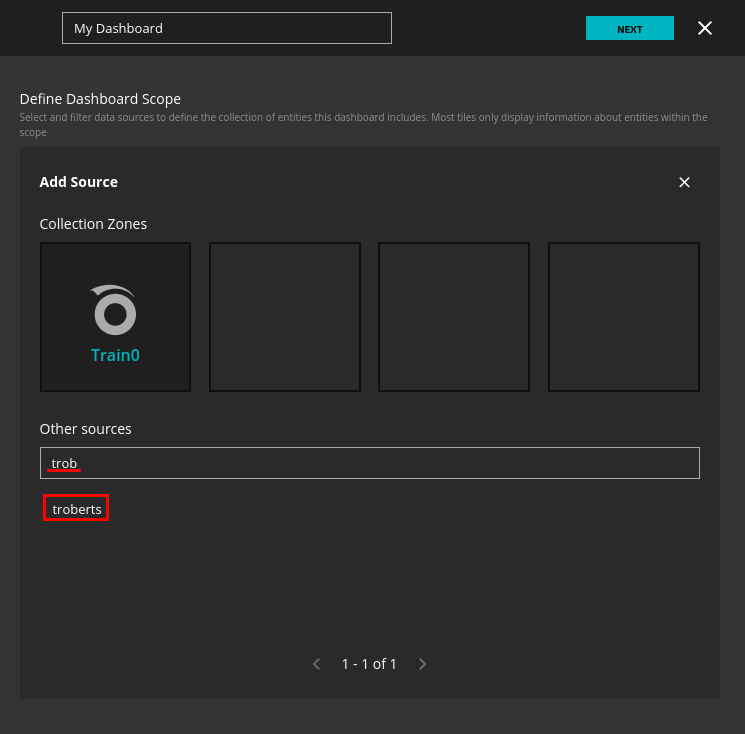Focus the Other sources search box

370,463
